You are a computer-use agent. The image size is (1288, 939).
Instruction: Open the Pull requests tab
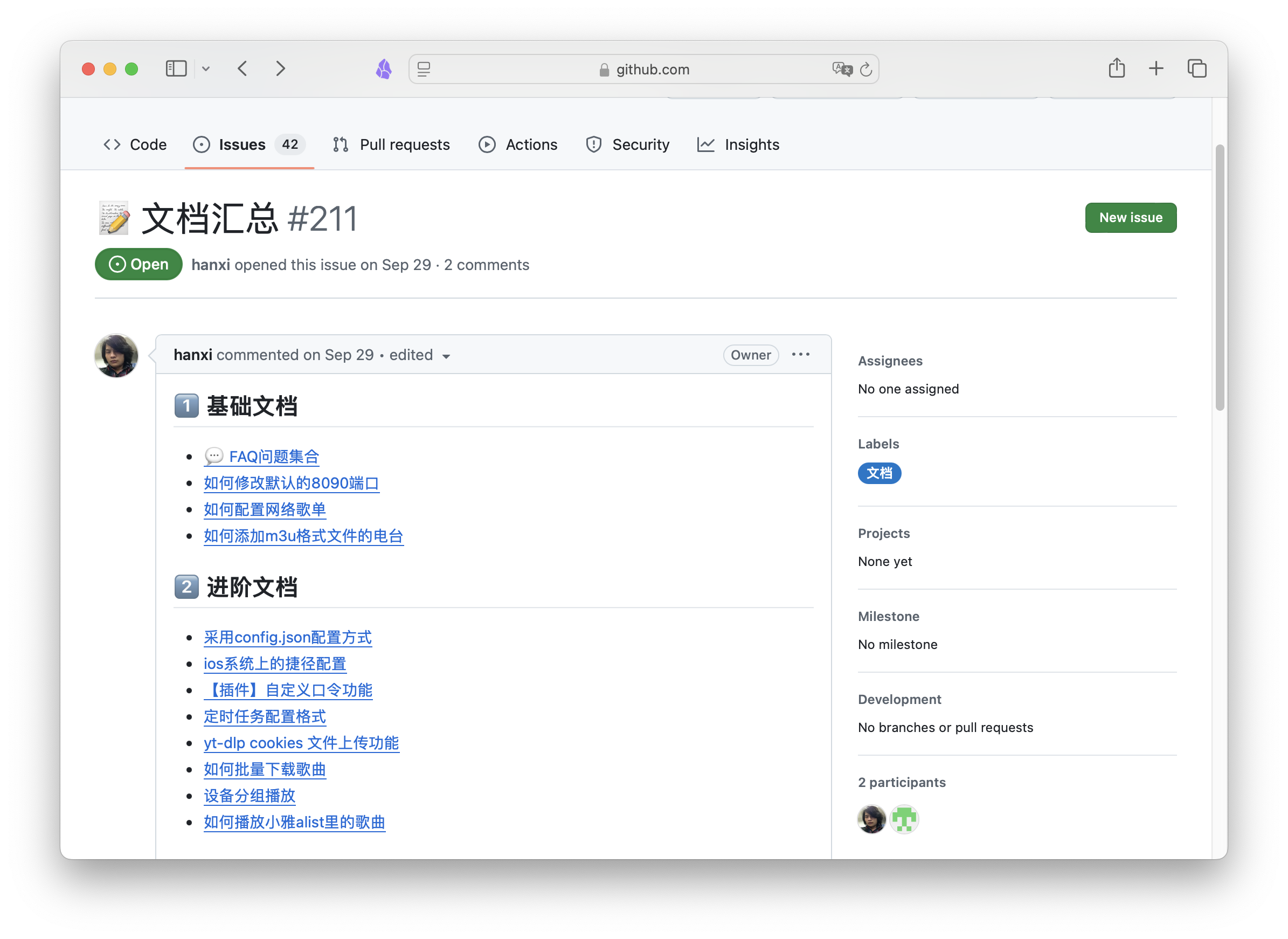point(391,144)
